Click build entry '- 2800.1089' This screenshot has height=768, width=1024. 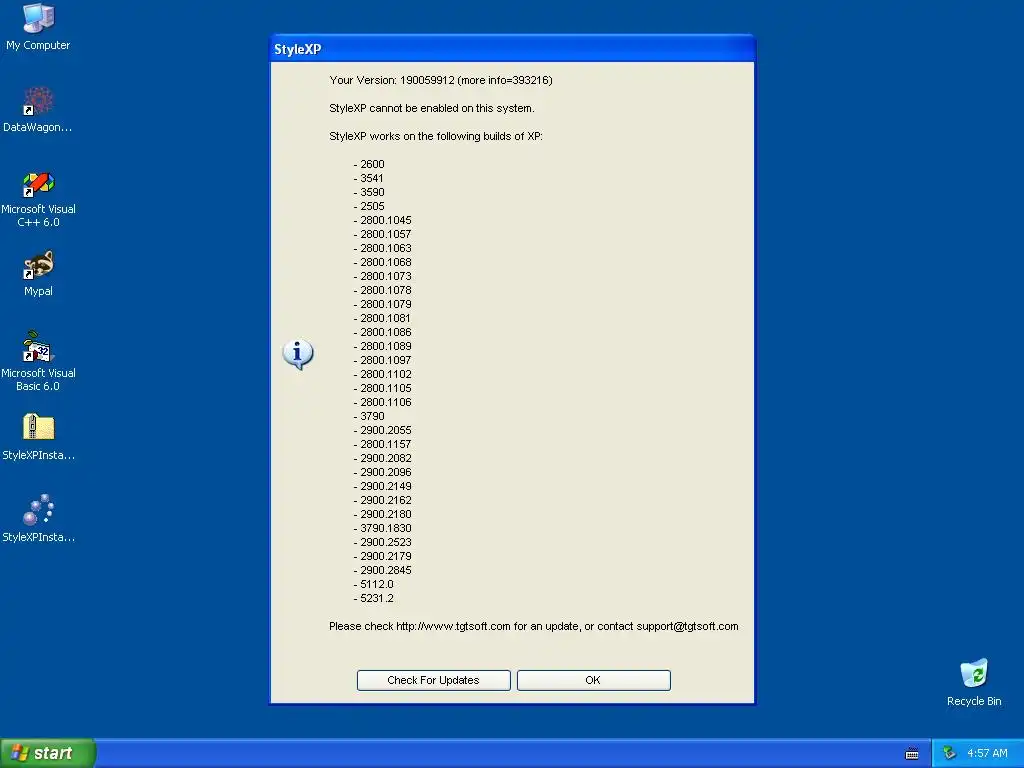[x=383, y=346]
